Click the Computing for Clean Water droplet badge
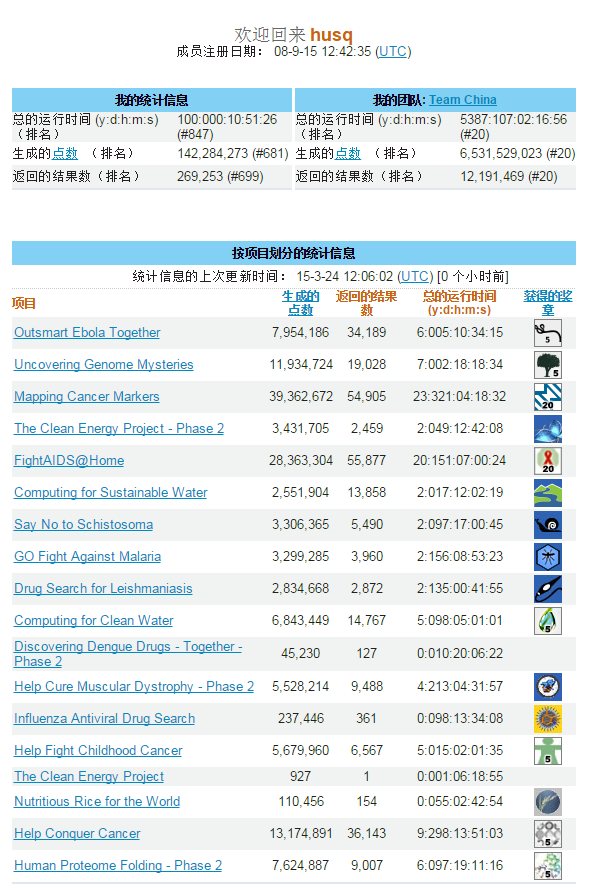596x892 pixels. [x=548, y=621]
